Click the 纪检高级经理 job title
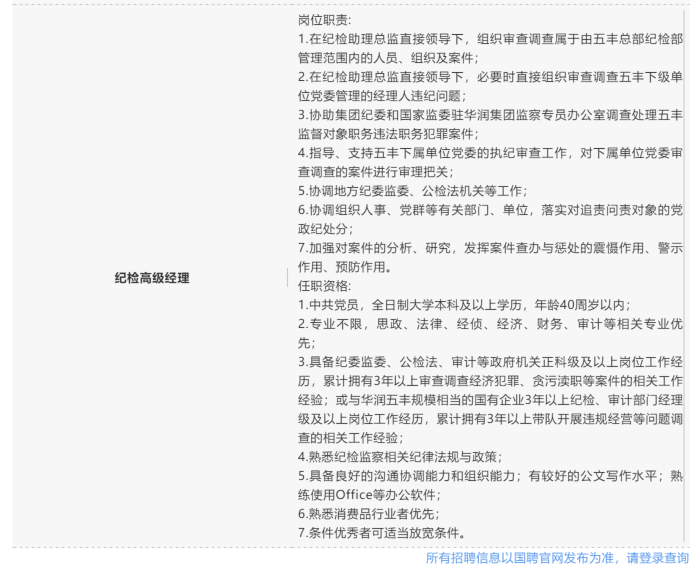Screen dimensions: 700x581 (x=152, y=278)
